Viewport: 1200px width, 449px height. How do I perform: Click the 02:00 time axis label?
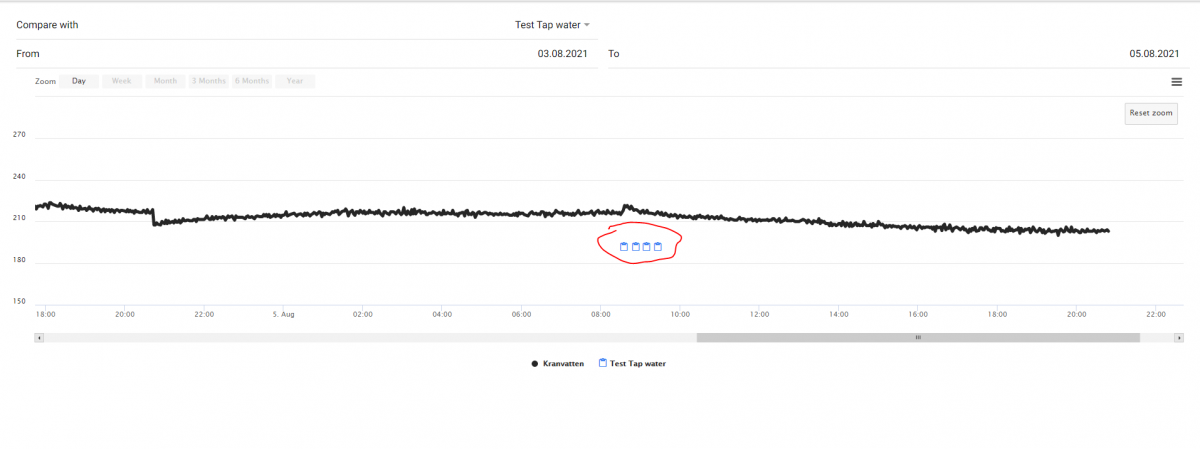[x=363, y=314]
